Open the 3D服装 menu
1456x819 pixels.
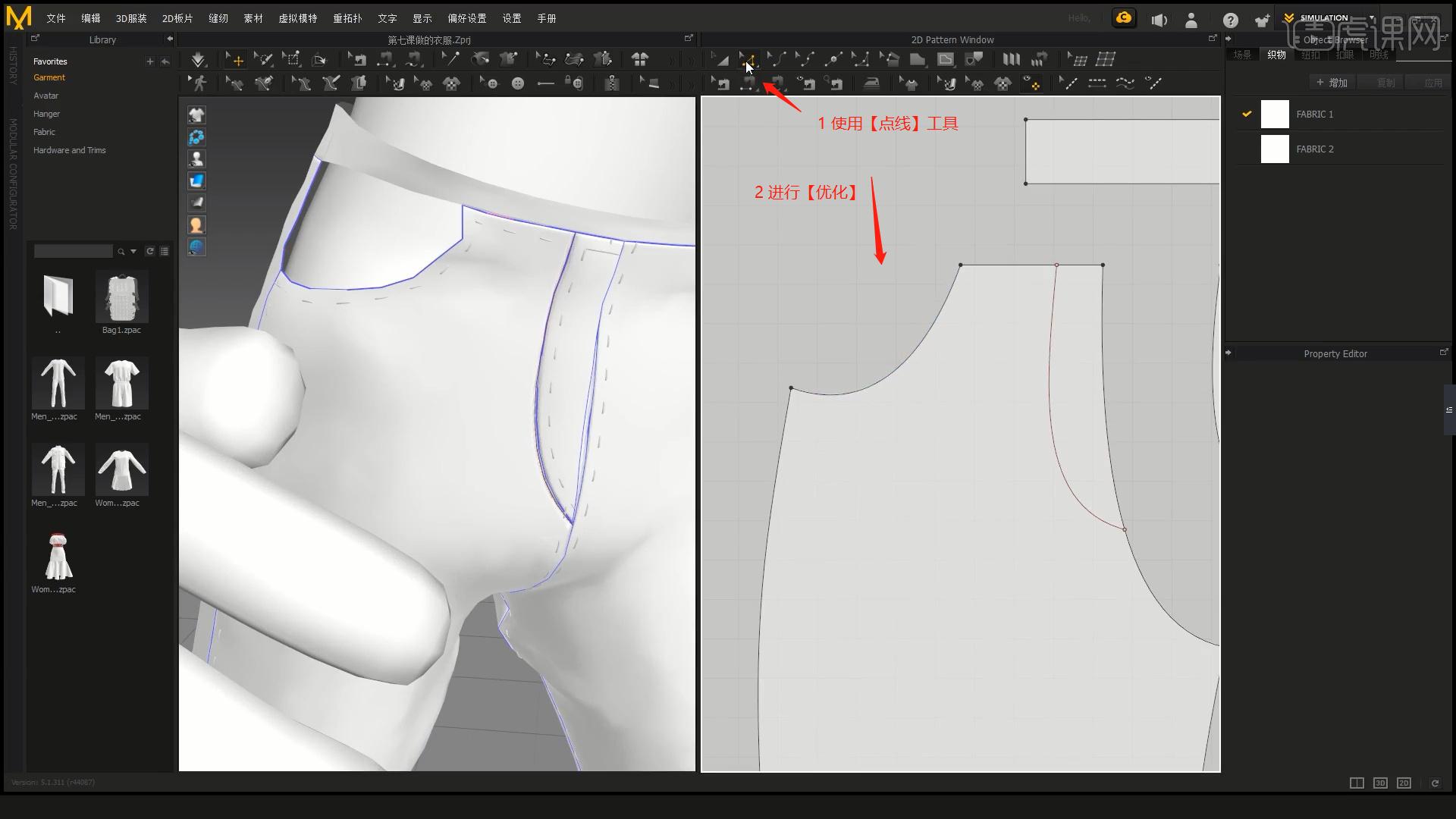click(131, 18)
